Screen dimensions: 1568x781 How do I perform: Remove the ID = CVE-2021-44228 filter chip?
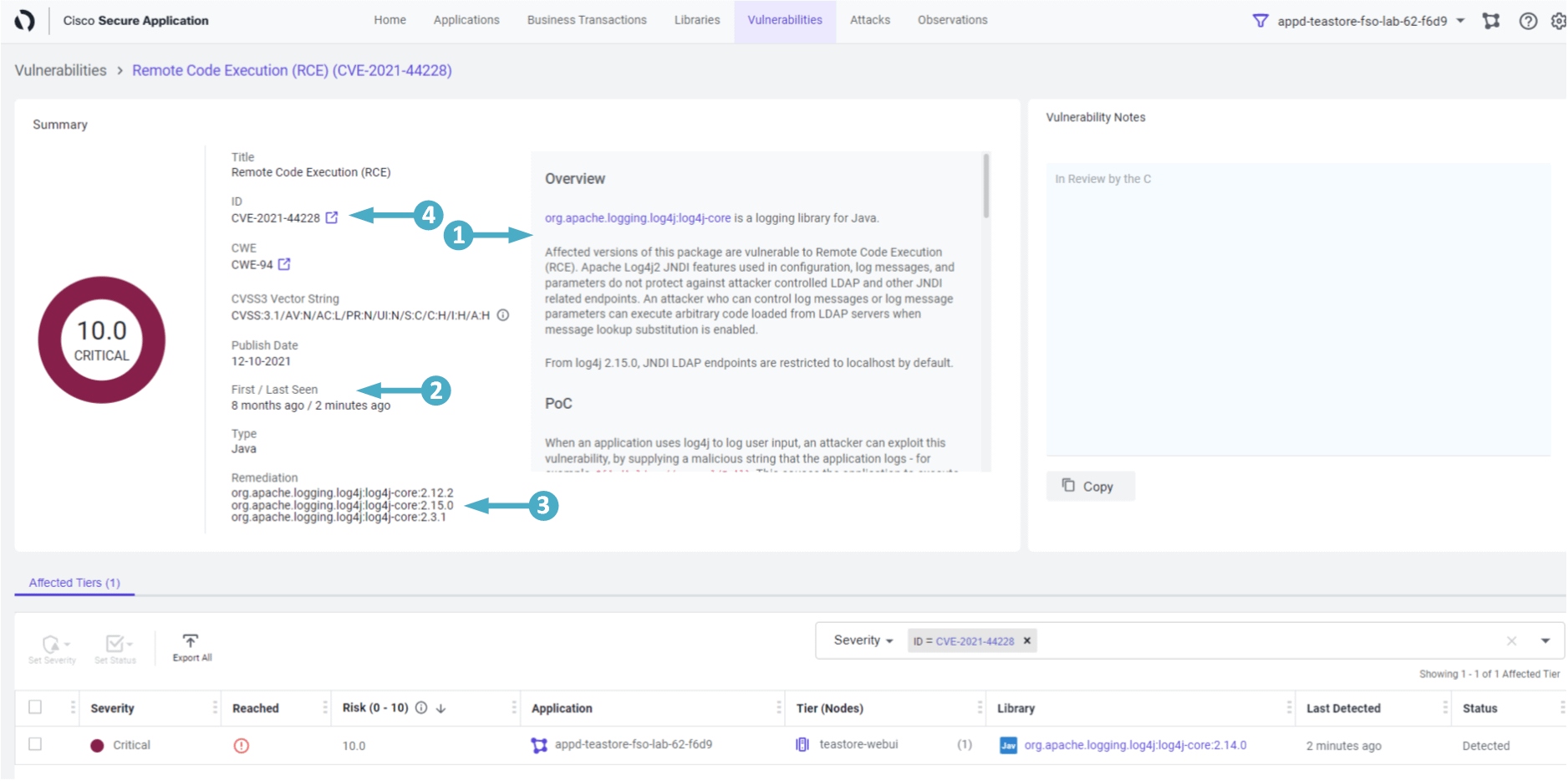pyautogui.click(x=1027, y=641)
